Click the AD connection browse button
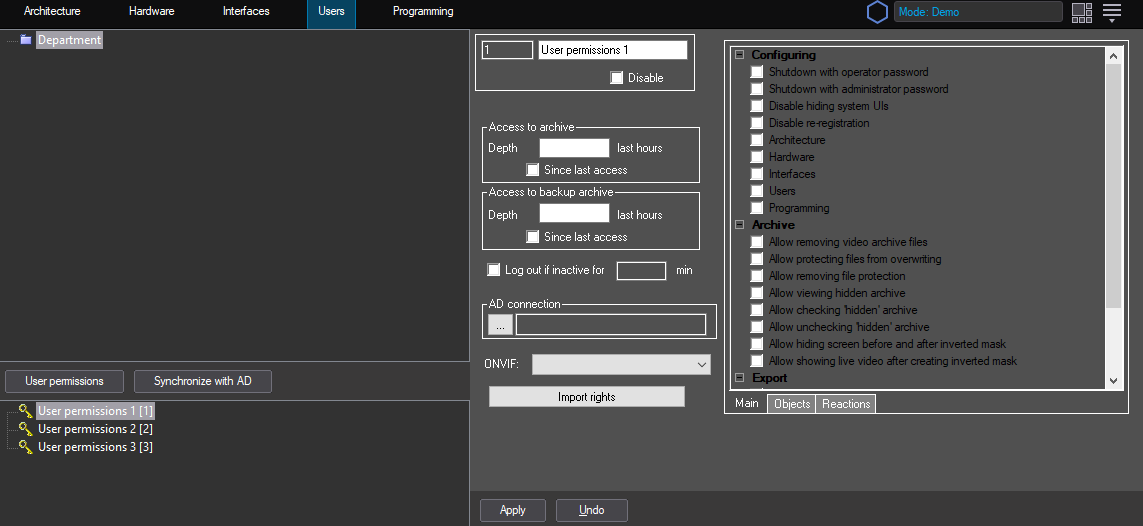The width and height of the screenshot is (1143, 526). point(500,324)
